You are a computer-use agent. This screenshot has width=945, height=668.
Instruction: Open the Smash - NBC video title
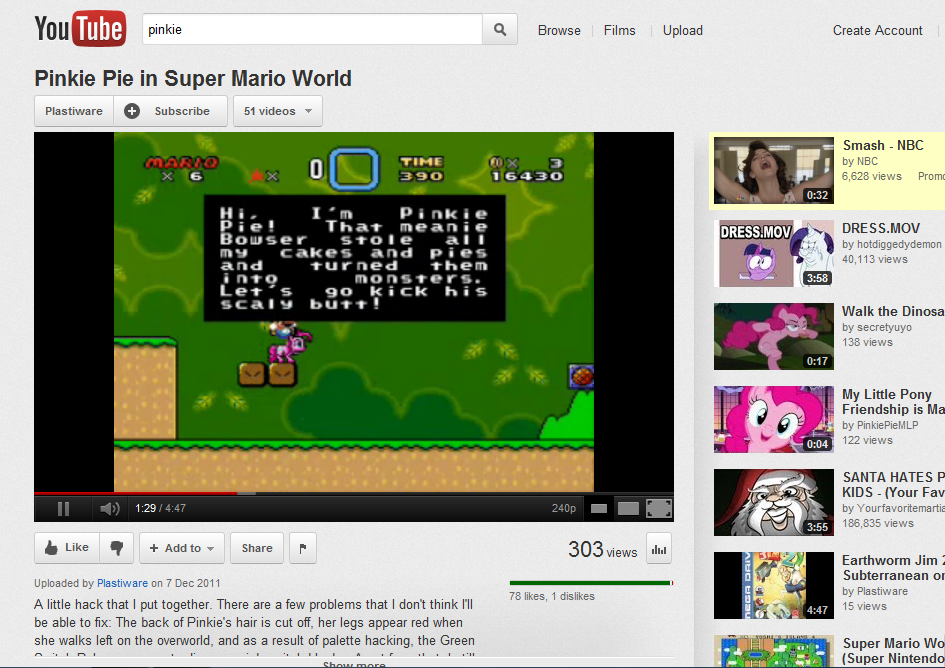(883, 145)
